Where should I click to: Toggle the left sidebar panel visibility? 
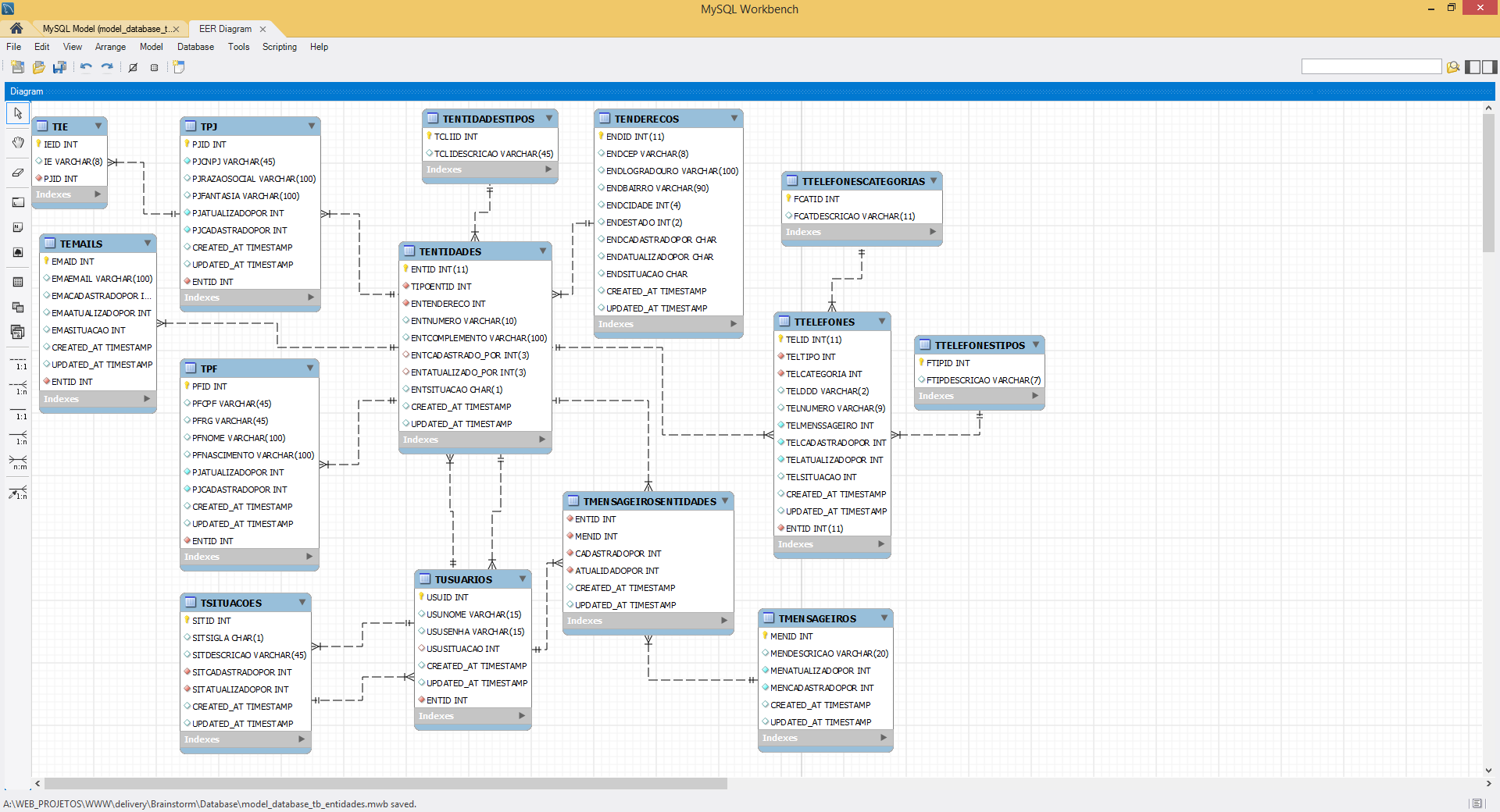click(x=1473, y=67)
